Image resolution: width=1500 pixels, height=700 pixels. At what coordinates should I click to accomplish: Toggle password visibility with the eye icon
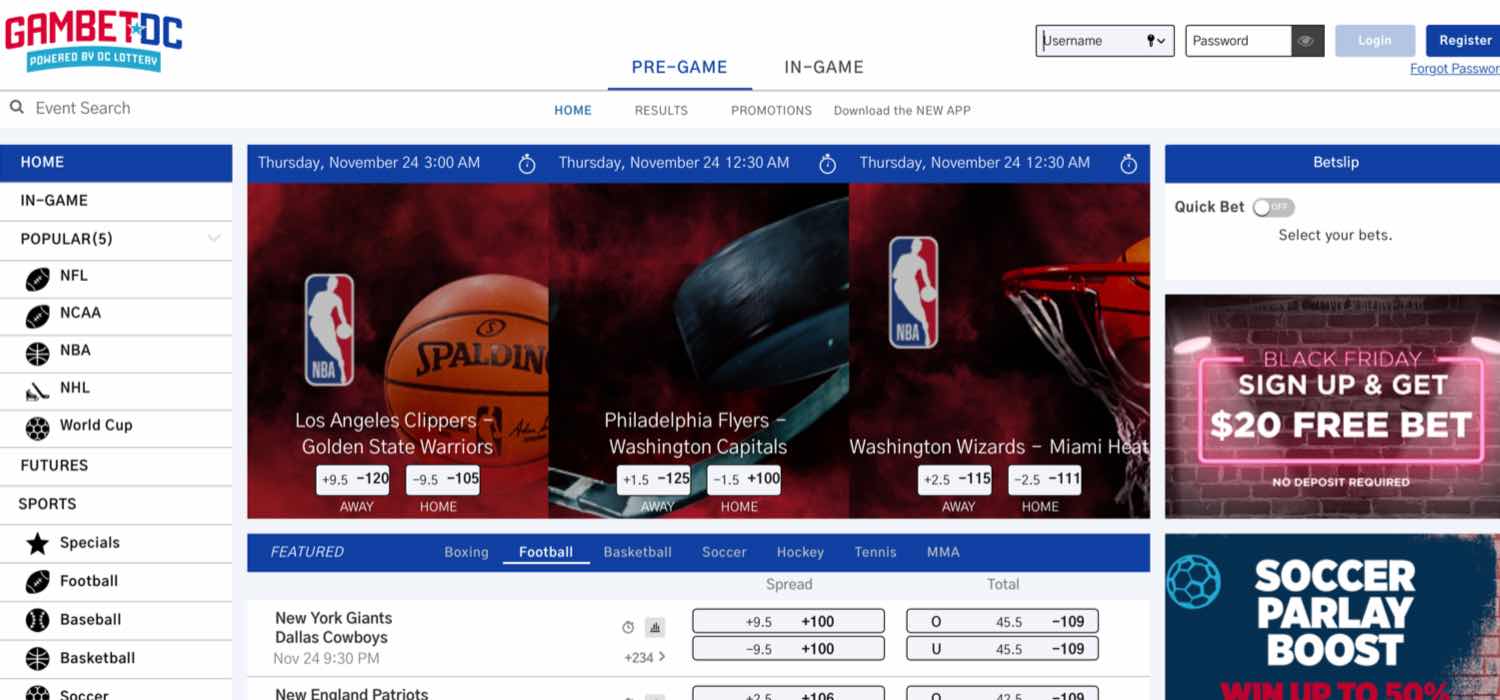click(1306, 41)
